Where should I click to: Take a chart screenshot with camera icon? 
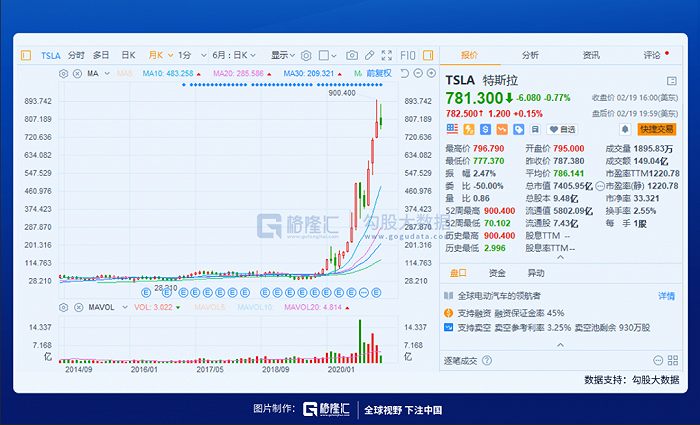click(352, 55)
